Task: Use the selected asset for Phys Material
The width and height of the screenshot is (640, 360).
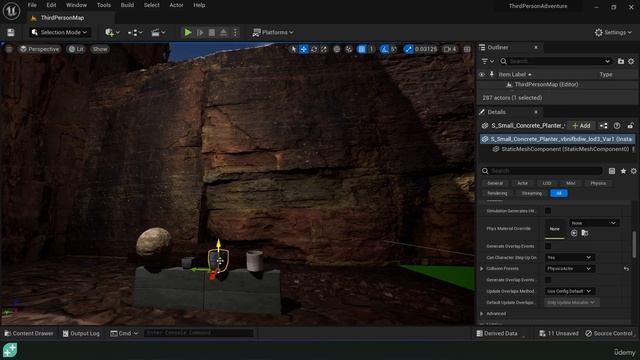Action: coord(574,233)
